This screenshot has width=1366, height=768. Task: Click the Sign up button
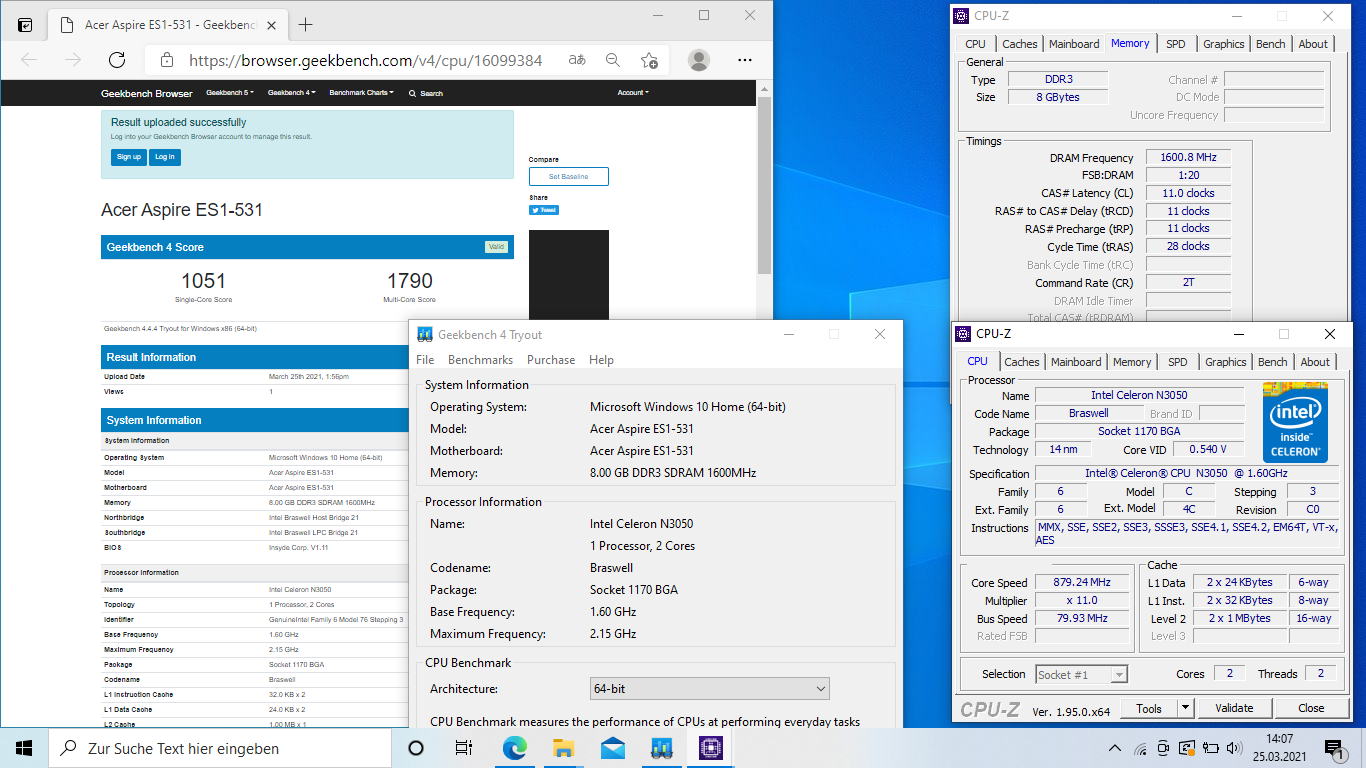click(128, 157)
